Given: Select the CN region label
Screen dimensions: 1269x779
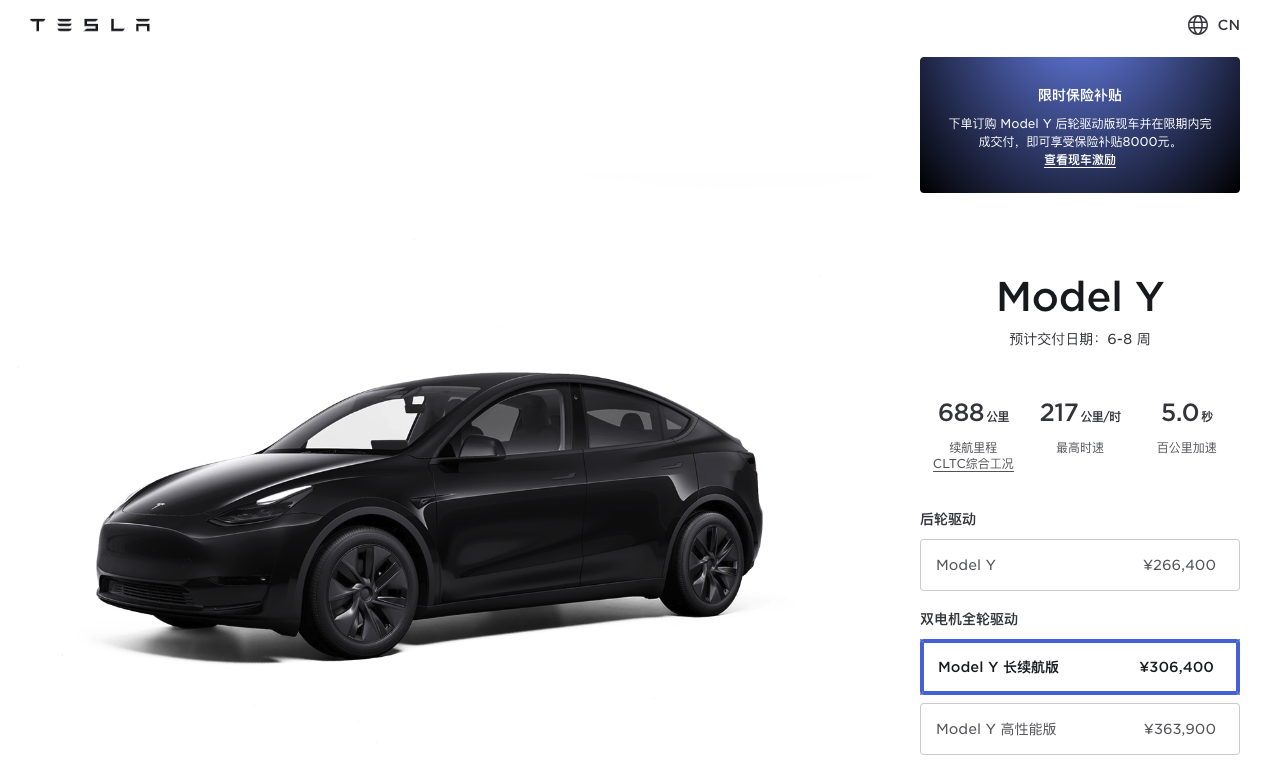Looking at the screenshot, I should [1229, 25].
